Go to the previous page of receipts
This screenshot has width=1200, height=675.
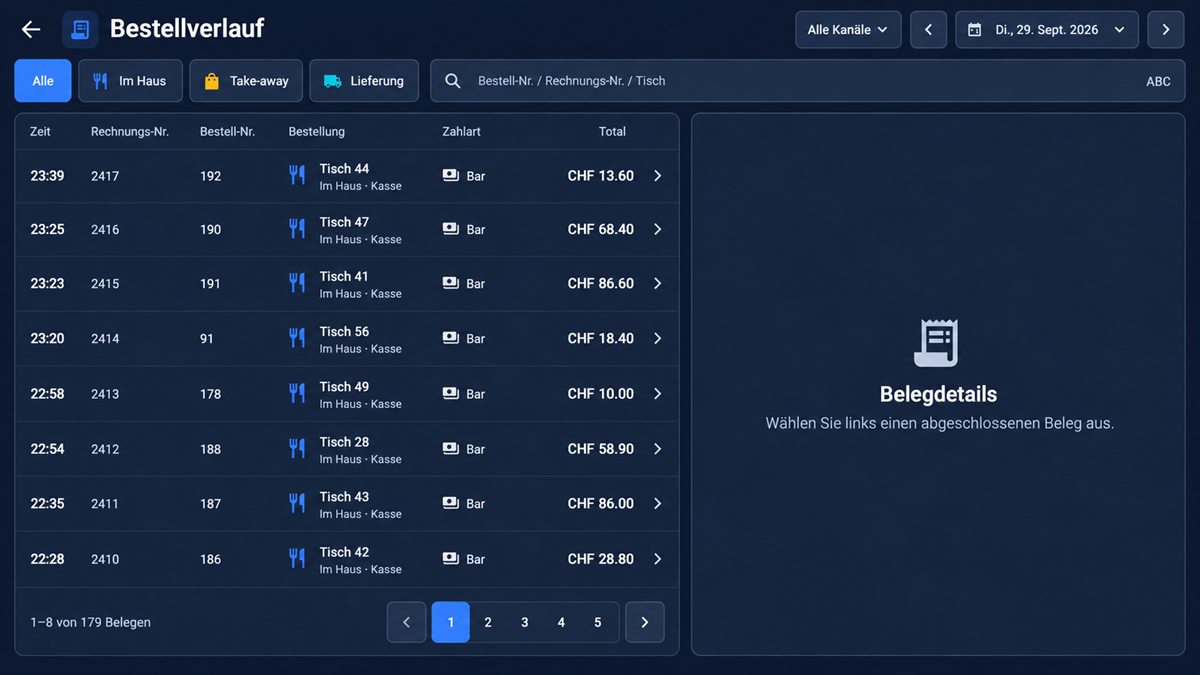click(x=406, y=622)
